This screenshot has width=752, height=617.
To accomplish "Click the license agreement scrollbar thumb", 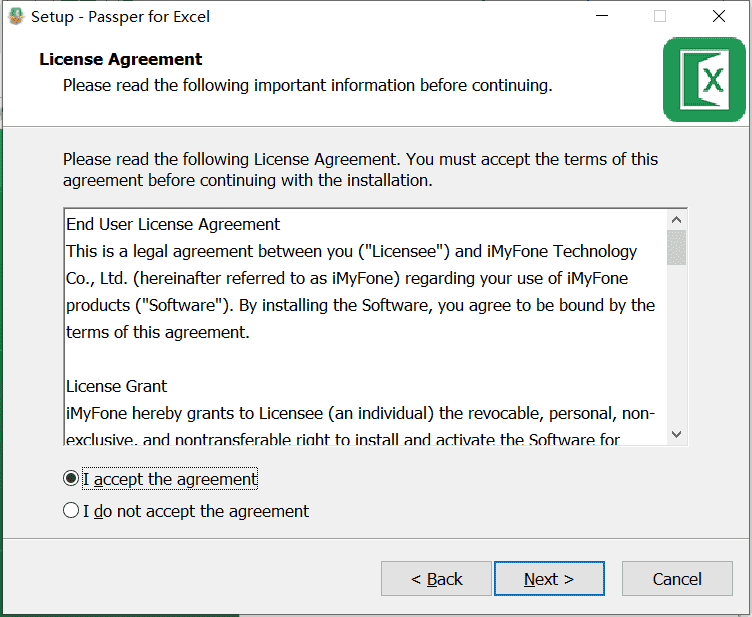I will pyautogui.click(x=677, y=247).
